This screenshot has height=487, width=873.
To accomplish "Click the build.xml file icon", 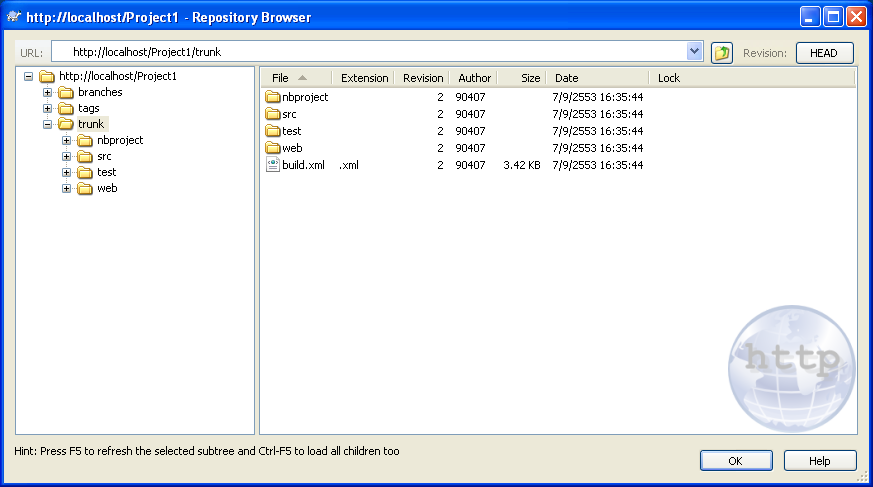I will (x=273, y=165).
